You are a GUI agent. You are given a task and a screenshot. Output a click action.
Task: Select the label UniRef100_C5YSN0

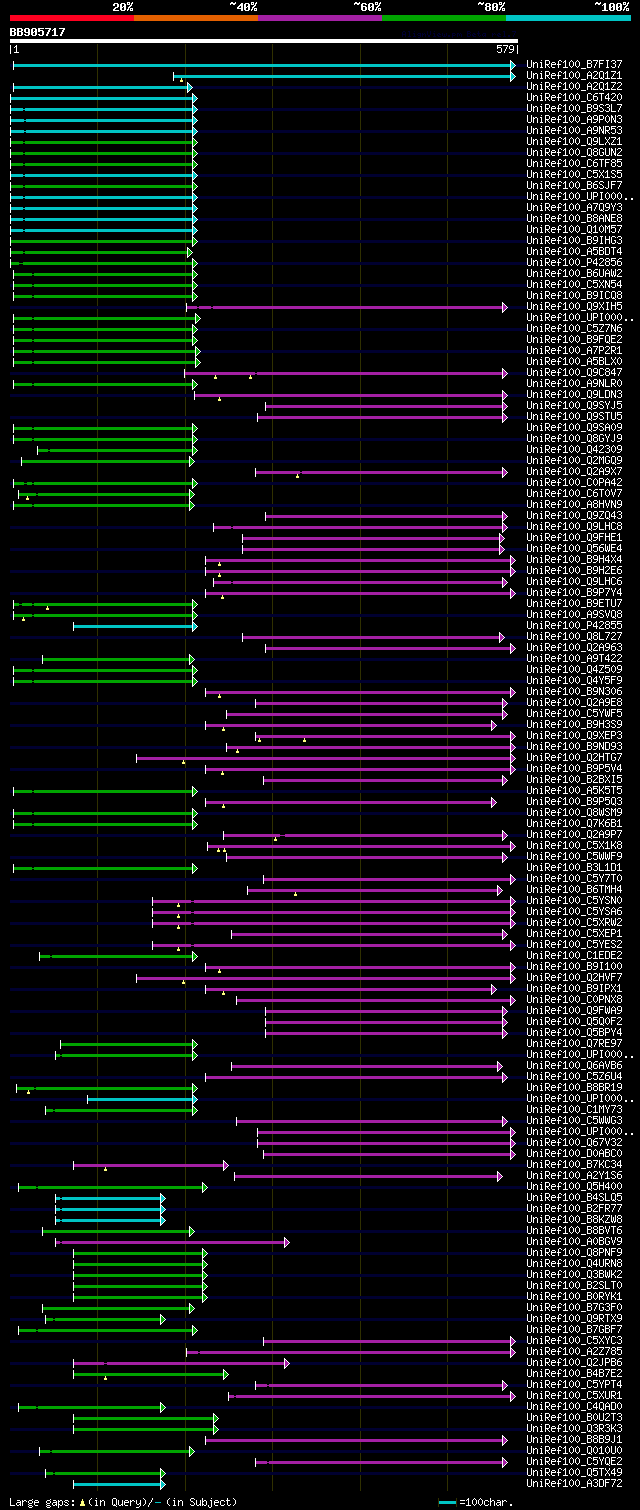pyautogui.click(x=574, y=900)
